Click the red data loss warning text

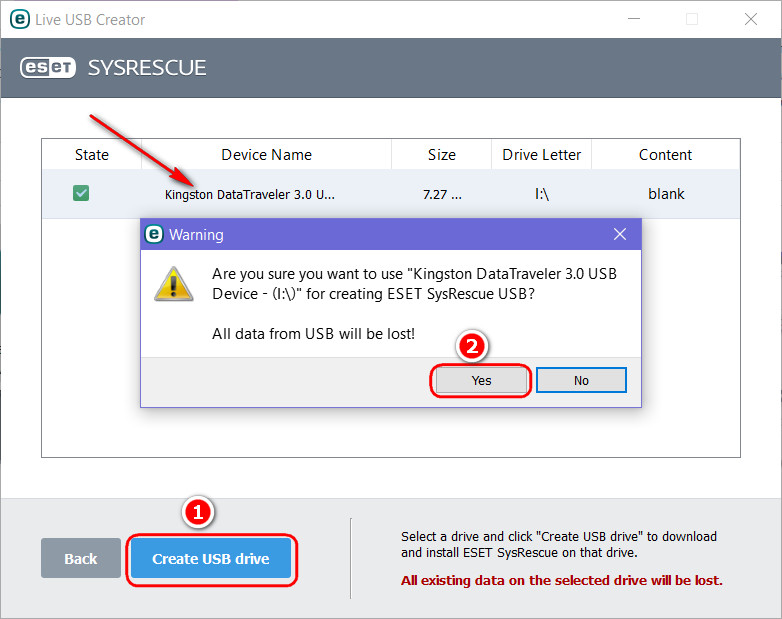click(562, 581)
